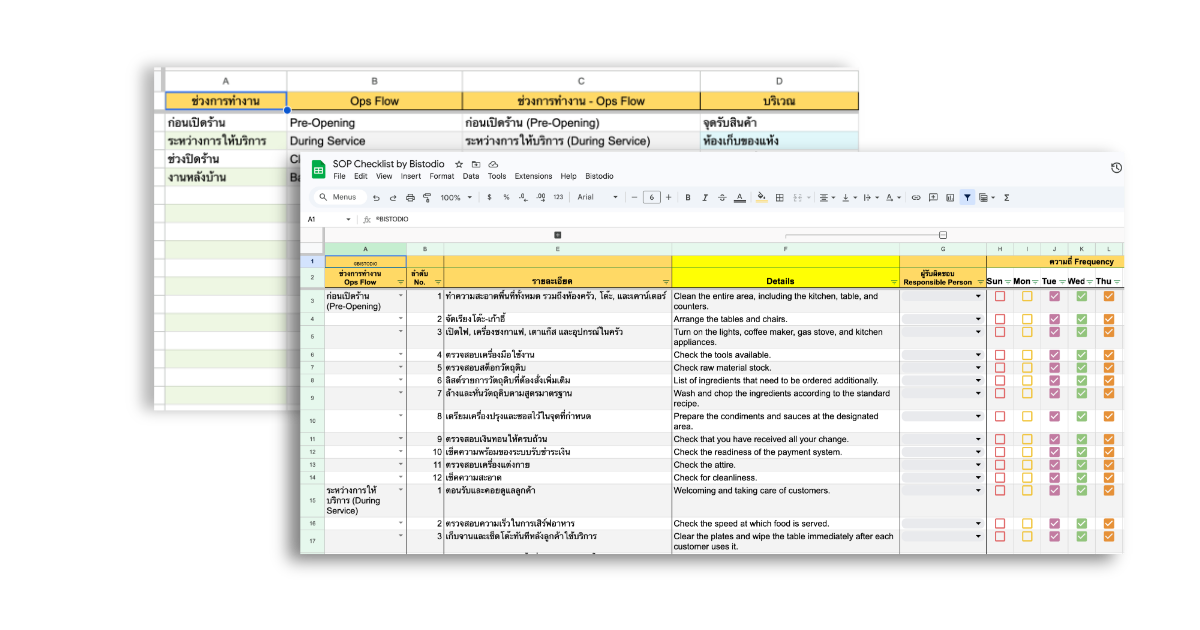This screenshot has height=630, width=1200.
Task: Click the A1 name box field
Action: point(327,219)
